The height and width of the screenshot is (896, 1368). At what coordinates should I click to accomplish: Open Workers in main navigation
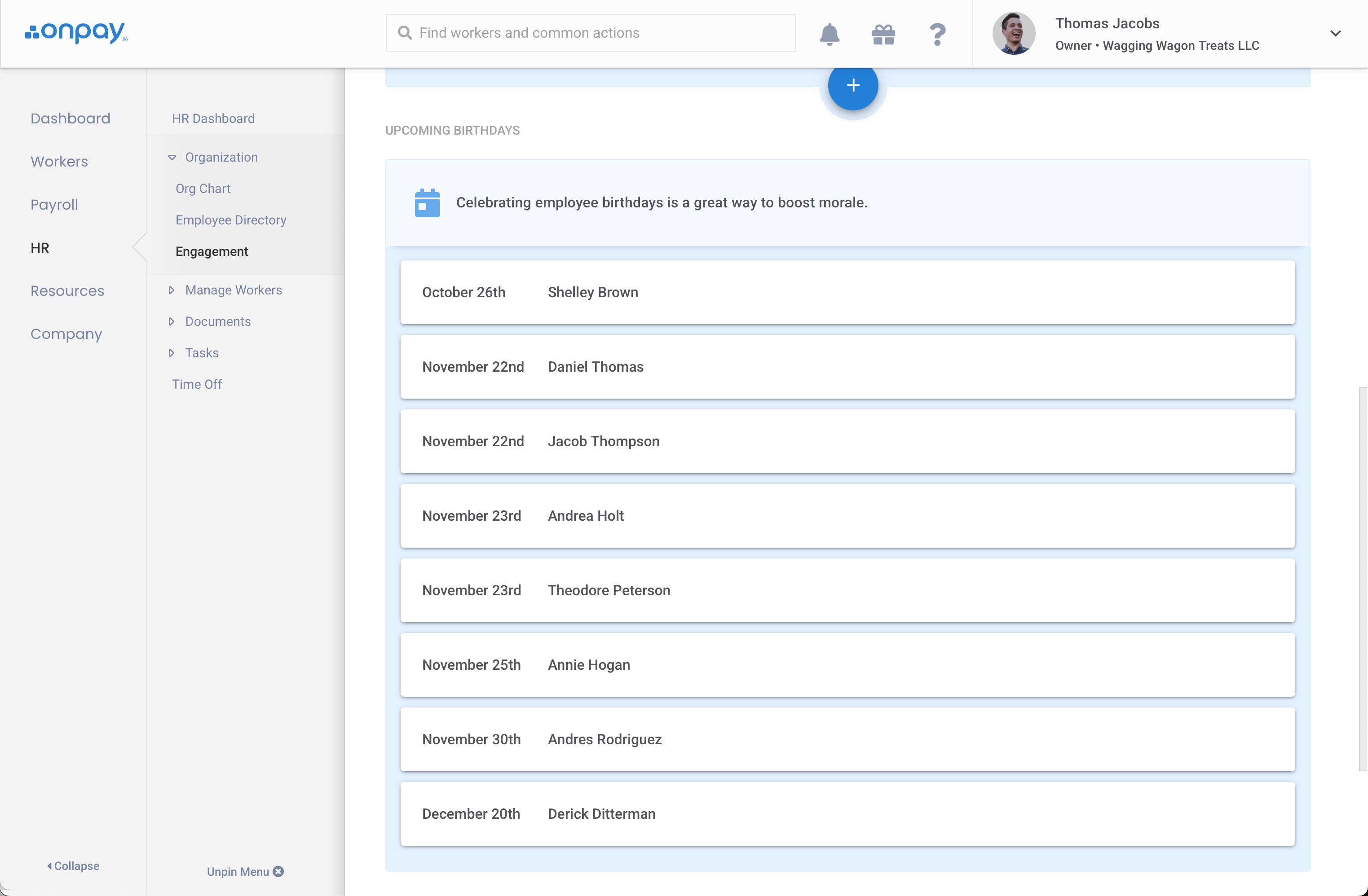click(59, 162)
